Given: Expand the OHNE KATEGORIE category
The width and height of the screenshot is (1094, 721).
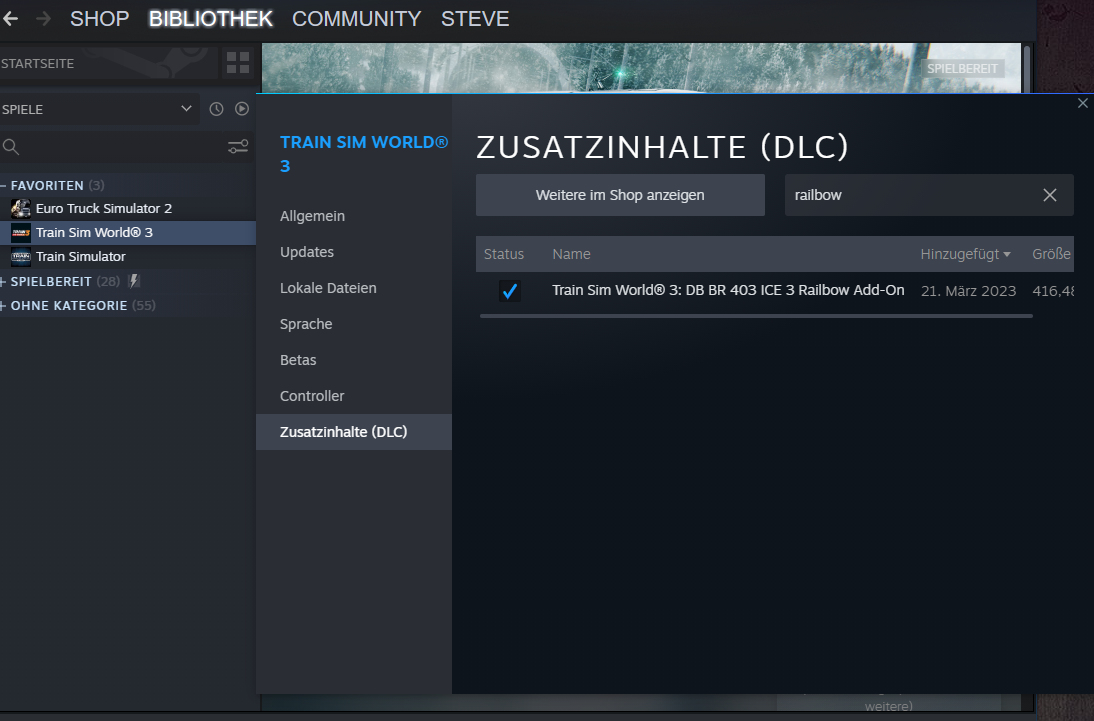Looking at the screenshot, I should [x=3, y=306].
